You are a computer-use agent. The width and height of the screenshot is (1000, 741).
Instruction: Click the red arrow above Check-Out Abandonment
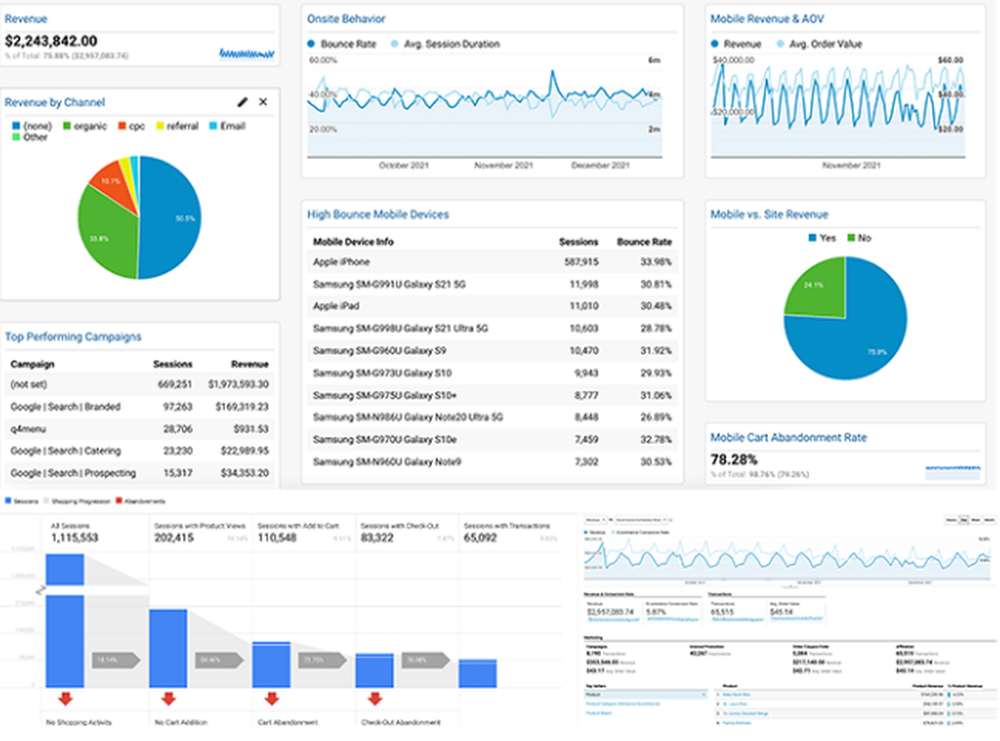click(375, 699)
